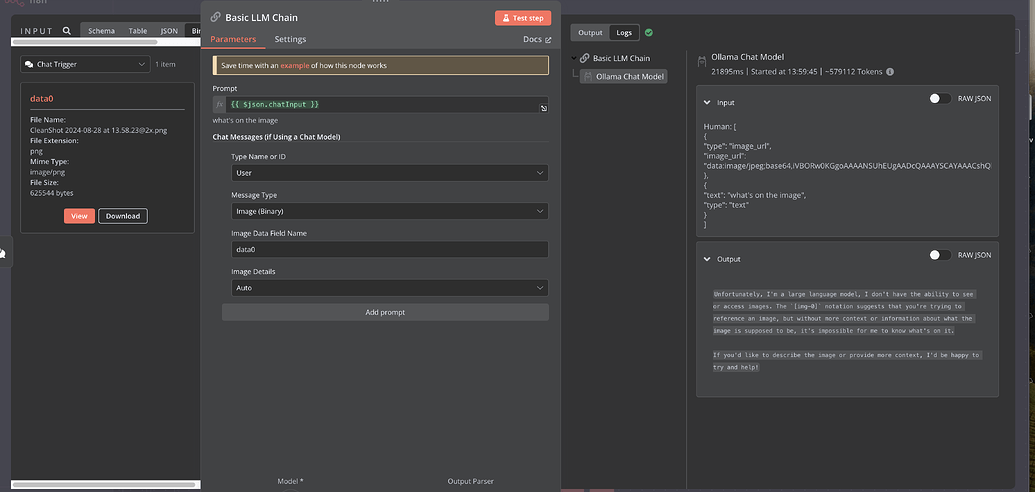Click the search icon in the Input panel
Image resolution: width=1035 pixels, height=492 pixels.
67,31
